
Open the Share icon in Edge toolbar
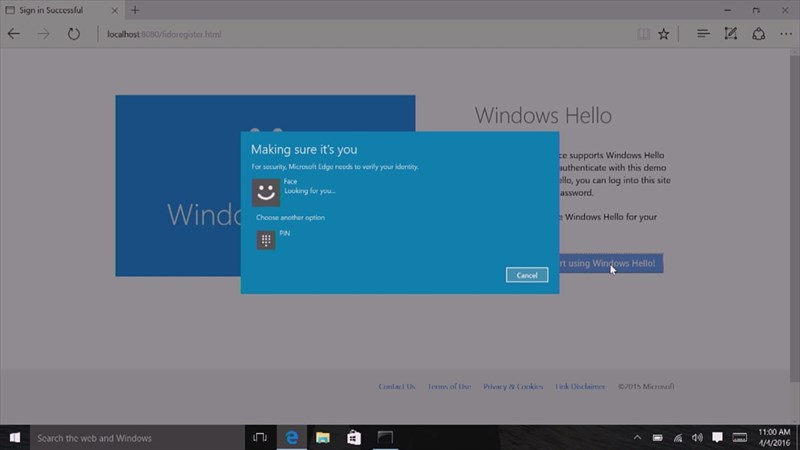[x=758, y=34]
